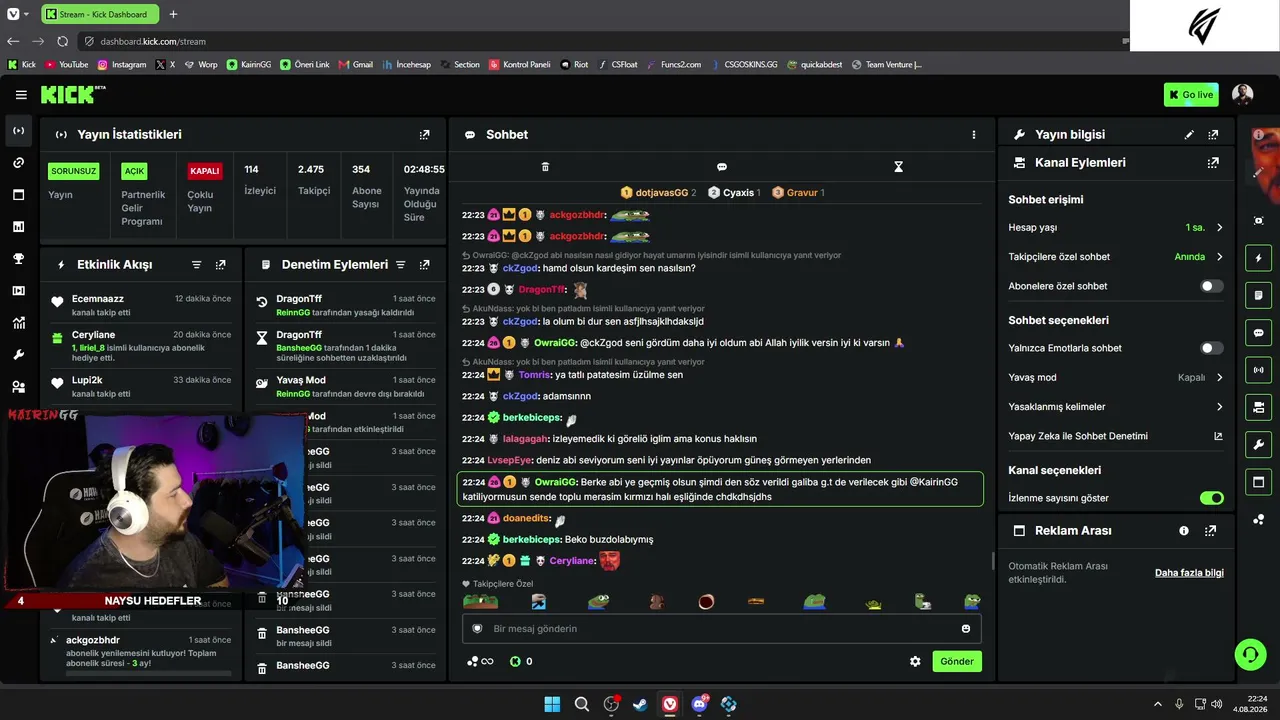Open the Sohbet three-dot options menu
The height and width of the screenshot is (720, 1280).
point(974,134)
